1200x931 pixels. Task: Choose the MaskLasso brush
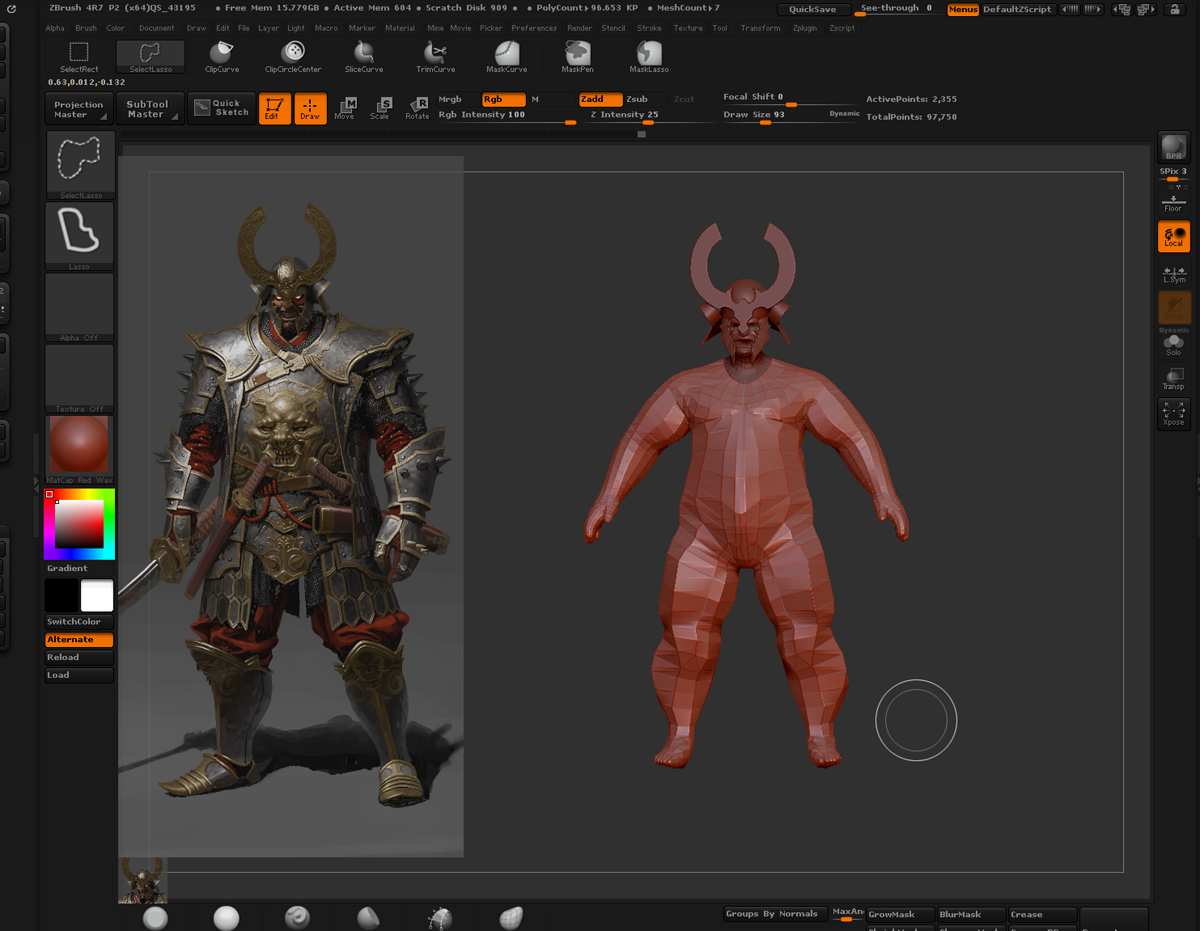pyautogui.click(x=649, y=56)
